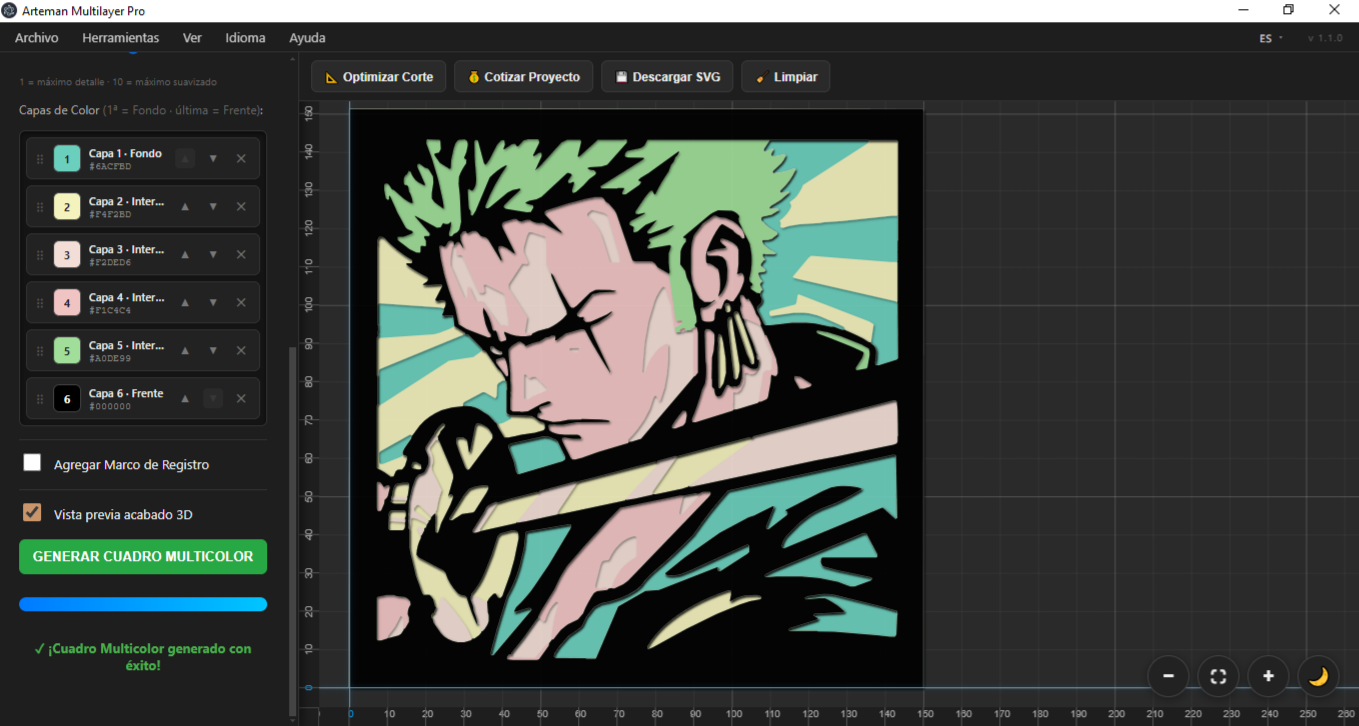Click GENERAR CUADRO MULTICOLOR button
This screenshot has width=1359, height=726.
(143, 557)
